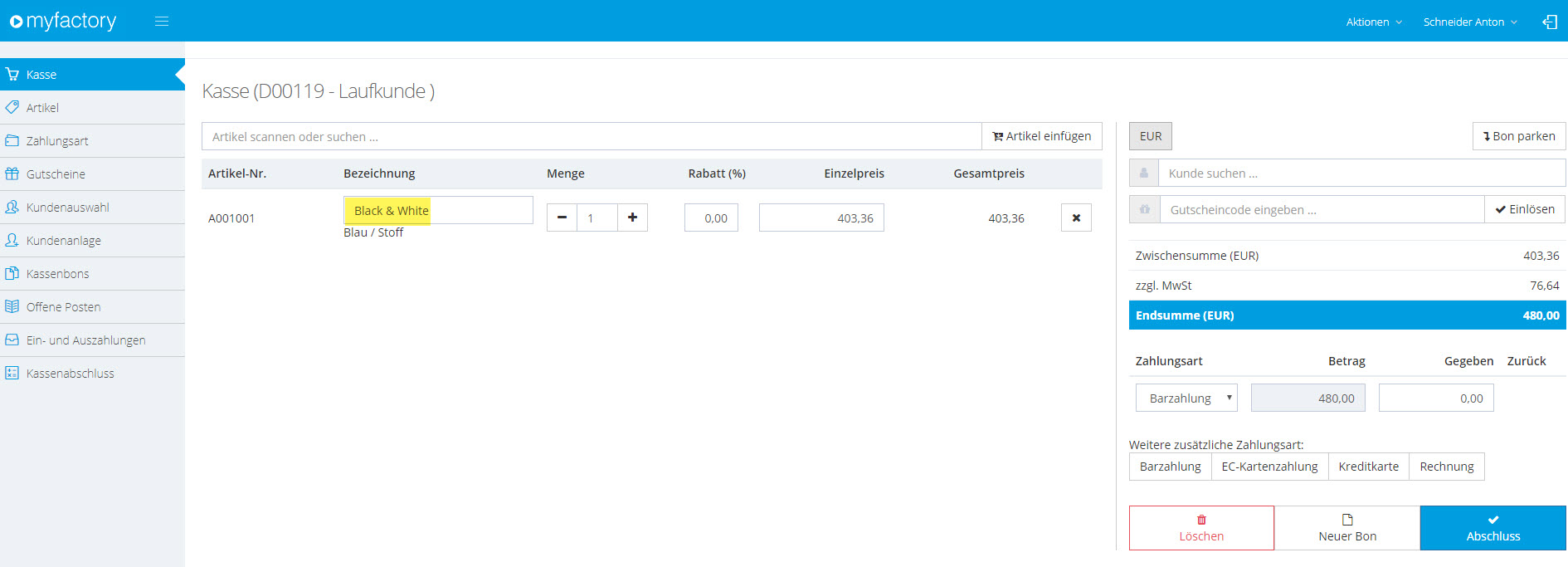Click the document icon on Neuer Bon

[1347, 520]
